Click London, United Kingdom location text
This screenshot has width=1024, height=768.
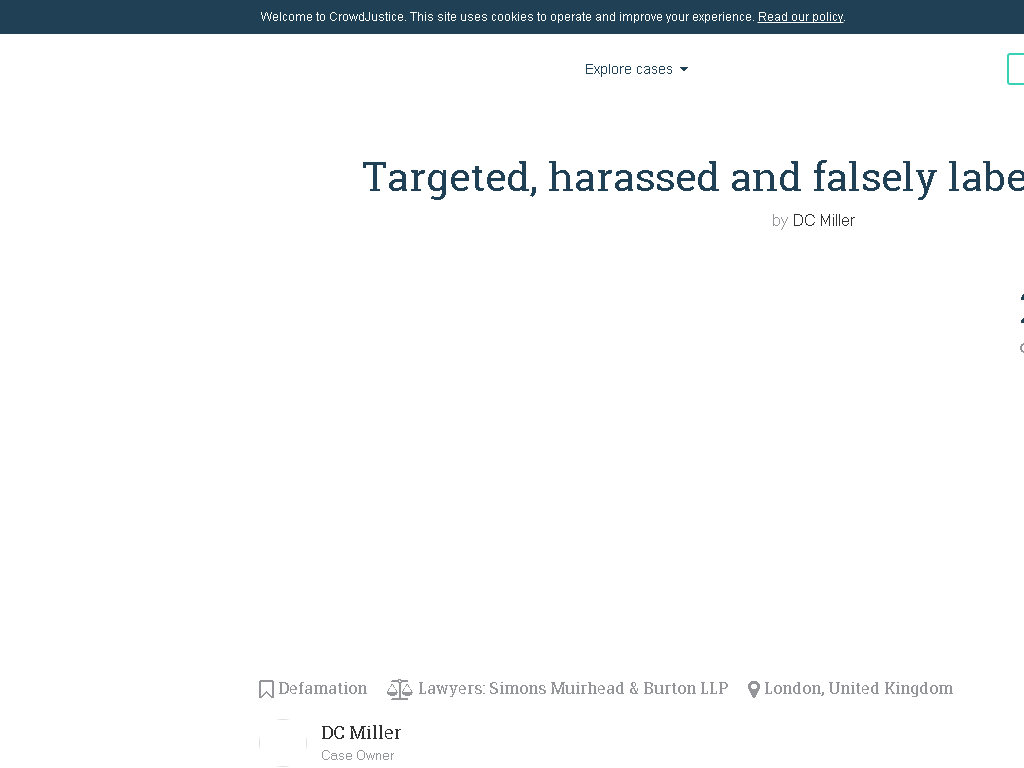pyautogui.click(x=858, y=688)
